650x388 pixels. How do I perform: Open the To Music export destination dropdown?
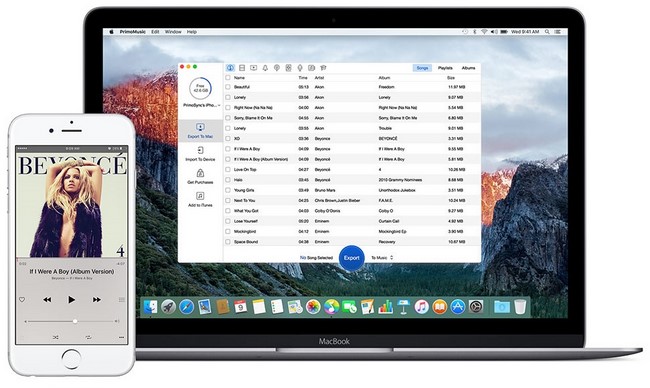coord(382,258)
